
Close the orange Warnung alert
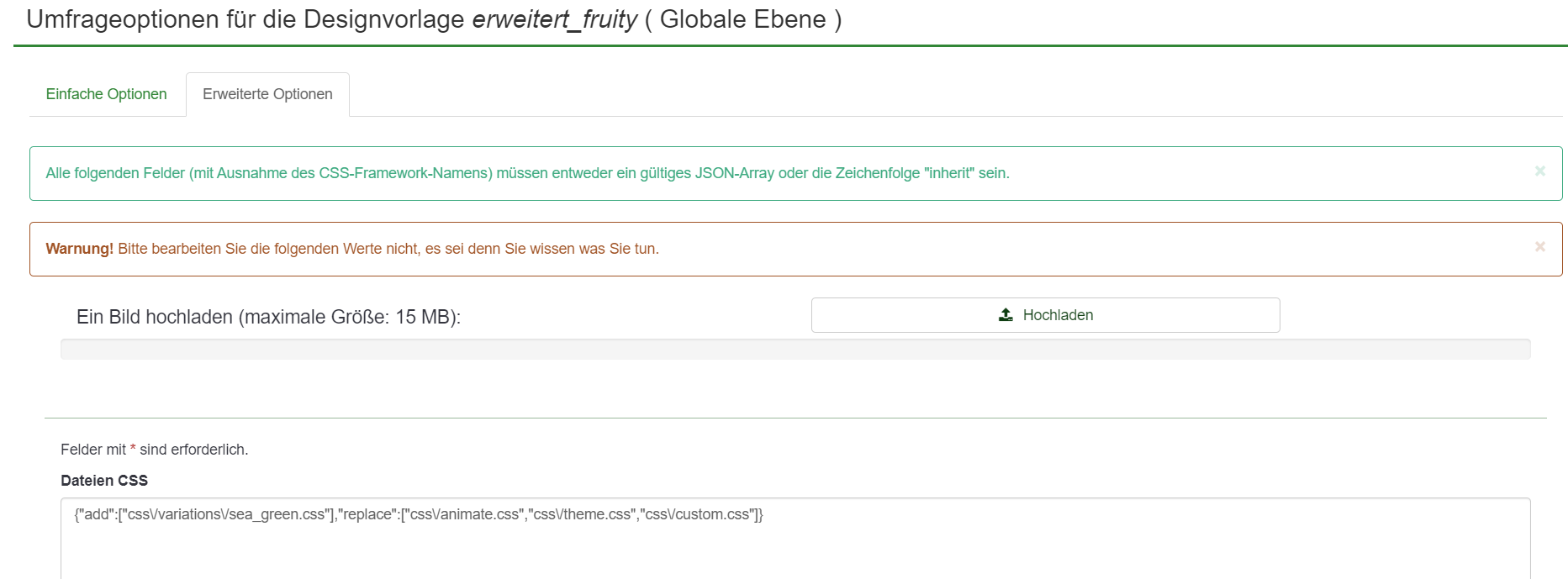(x=1540, y=247)
